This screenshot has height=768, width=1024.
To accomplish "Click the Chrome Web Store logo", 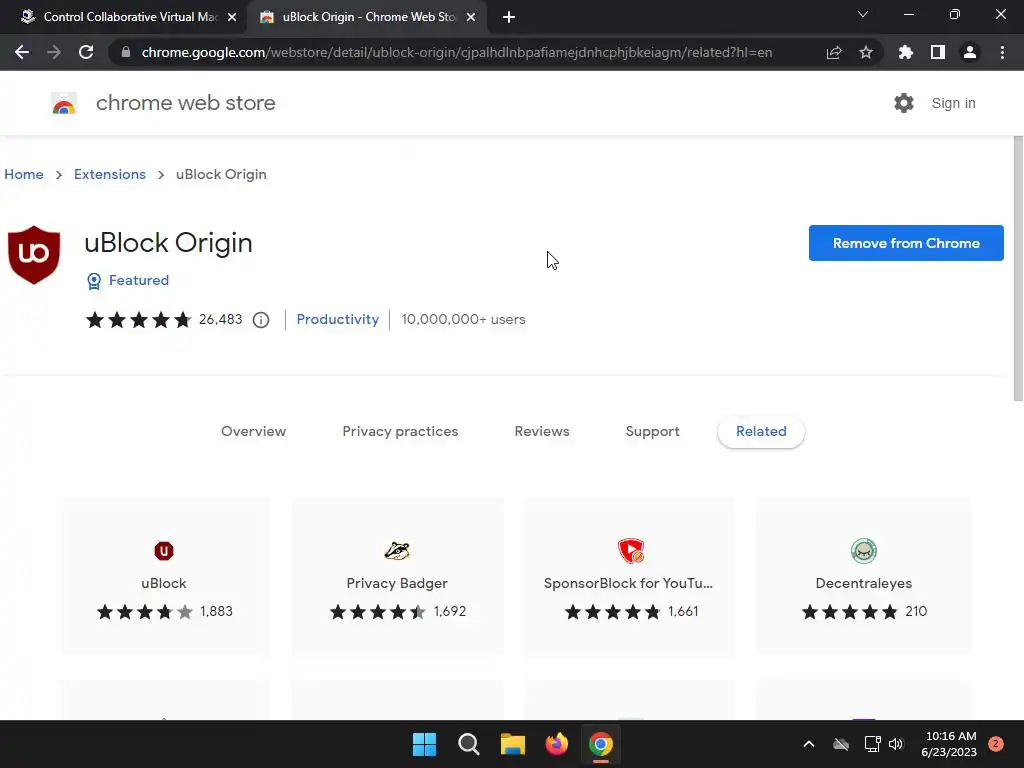I will coord(64,103).
